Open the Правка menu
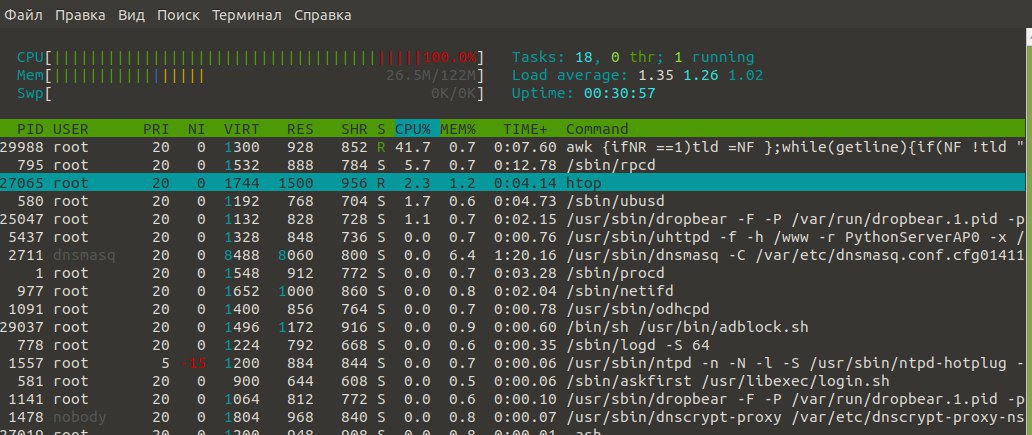The height and width of the screenshot is (435, 1032). coord(80,15)
